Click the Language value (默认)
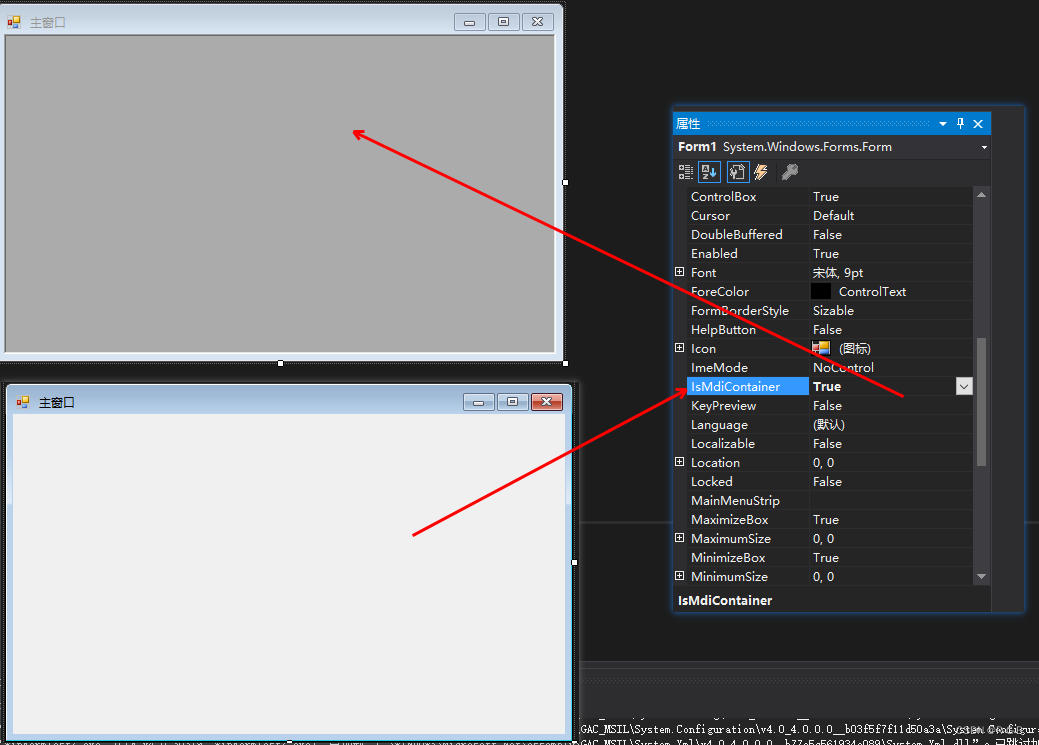This screenshot has height=745, width=1039. pos(829,425)
